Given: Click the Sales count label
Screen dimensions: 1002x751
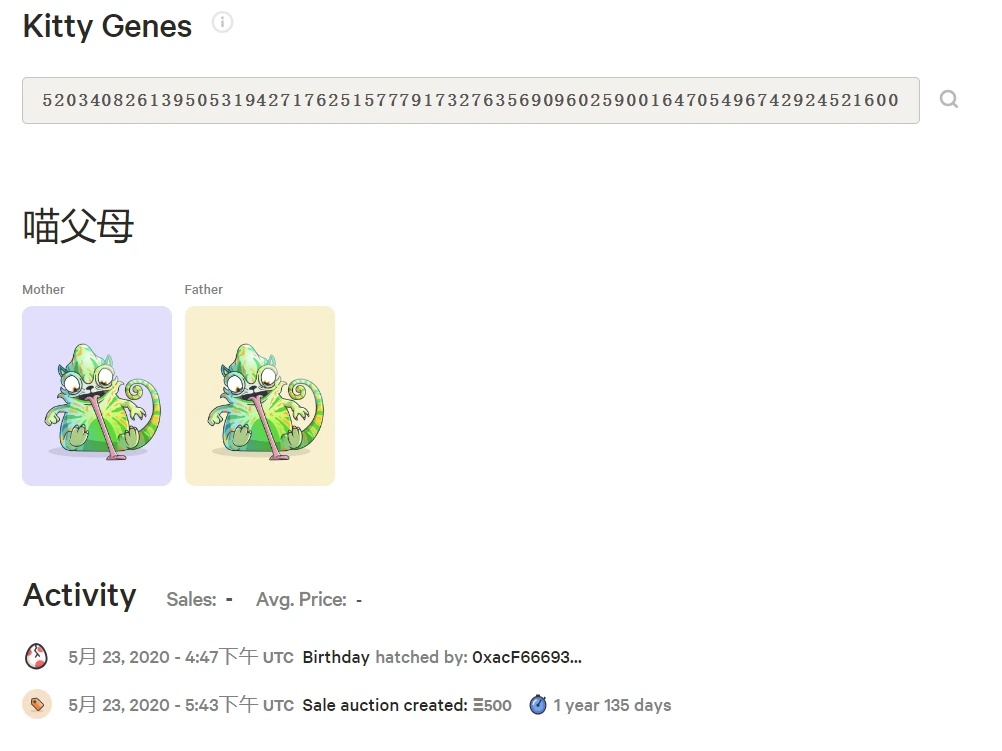Looking at the screenshot, I should pyautogui.click(x=191, y=600).
